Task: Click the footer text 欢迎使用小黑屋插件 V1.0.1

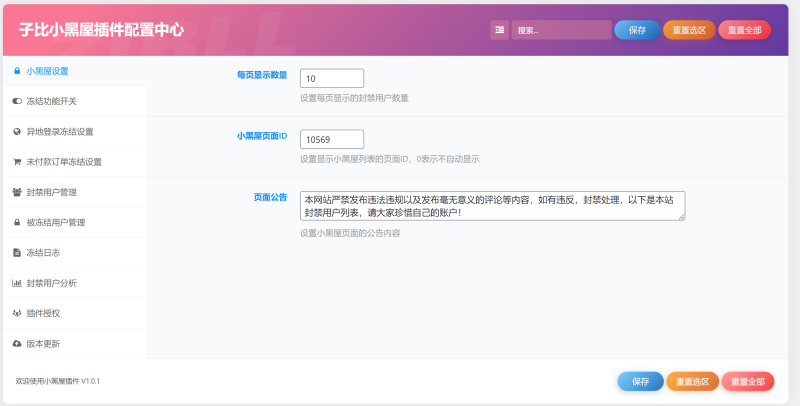Action: point(58,381)
